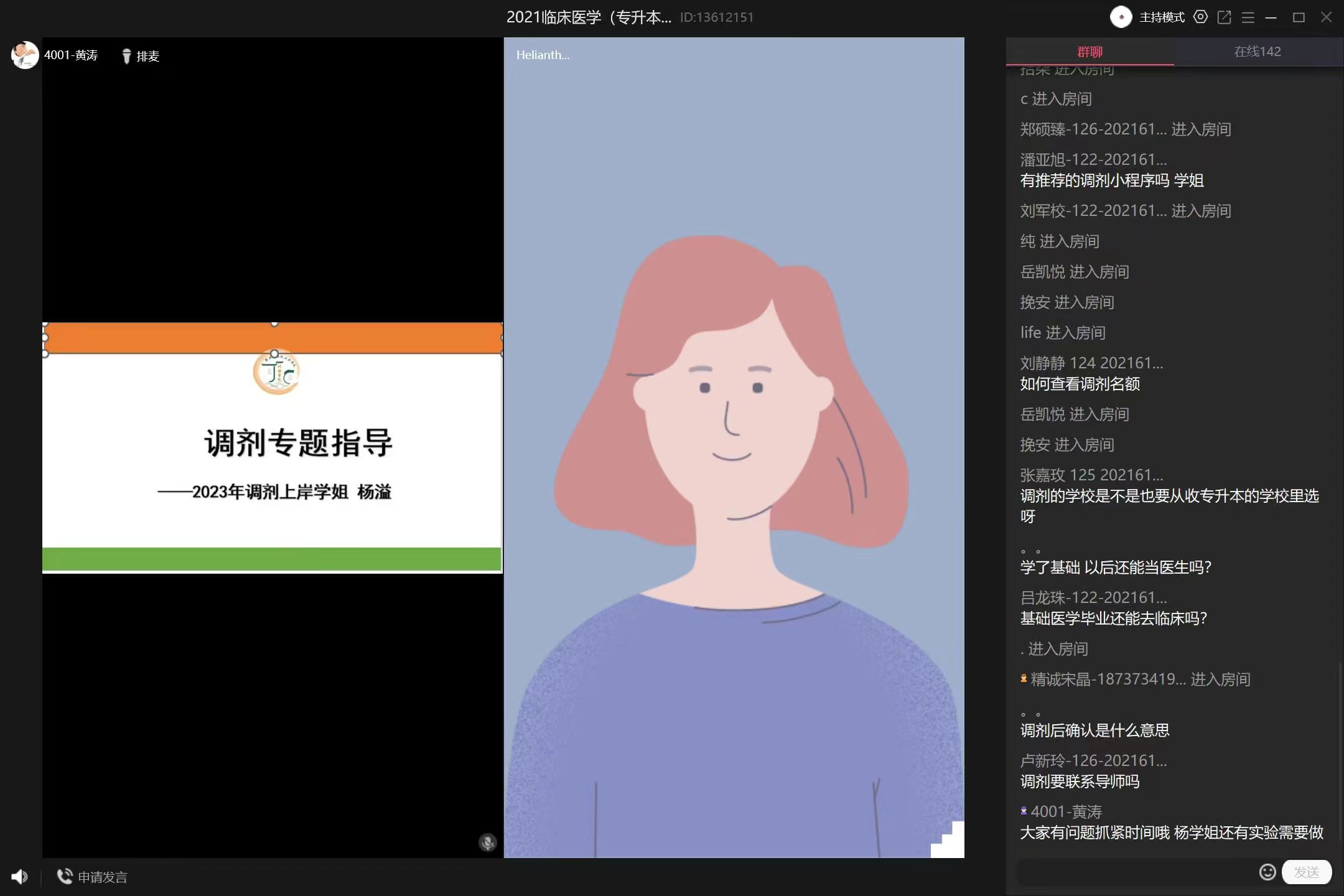
Task: Maximize the live room window
Action: click(x=1299, y=17)
